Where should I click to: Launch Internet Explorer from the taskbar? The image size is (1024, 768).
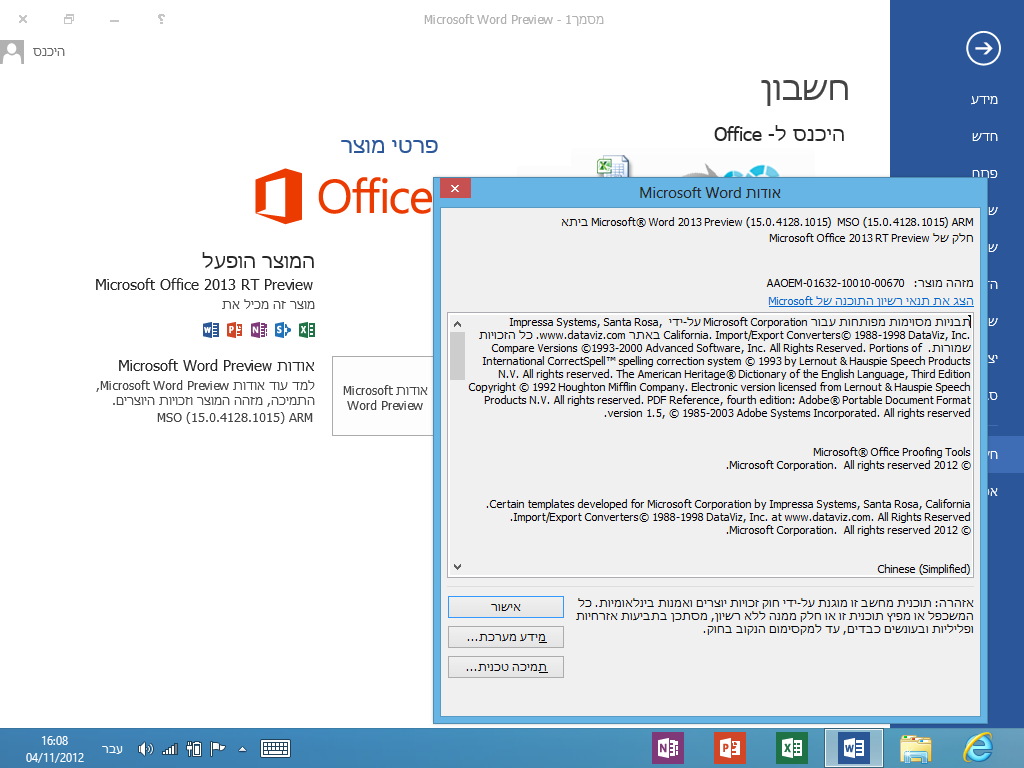pyautogui.click(x=978, y=748)
